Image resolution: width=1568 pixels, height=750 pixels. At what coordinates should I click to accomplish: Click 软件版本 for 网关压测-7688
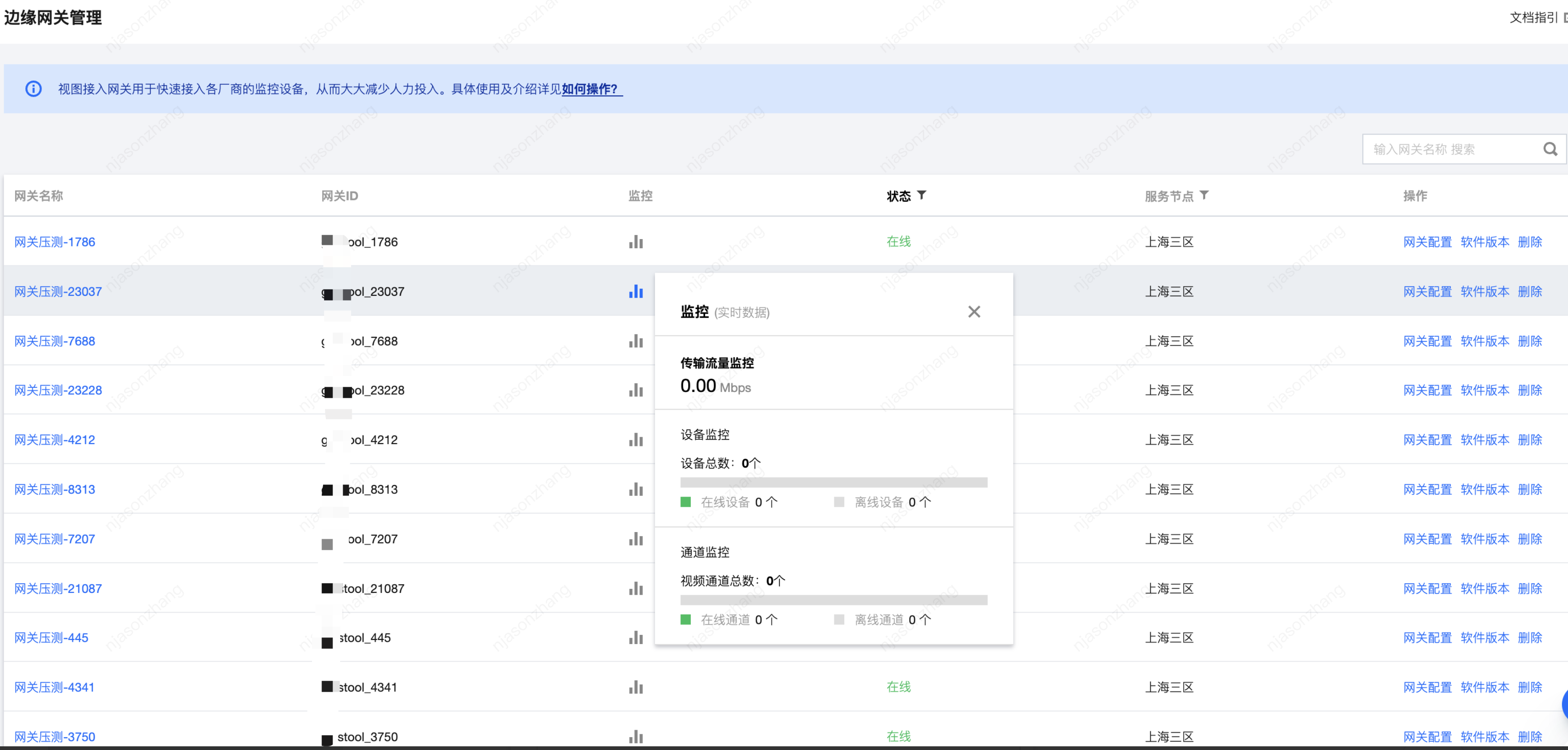pos(1484,341)
